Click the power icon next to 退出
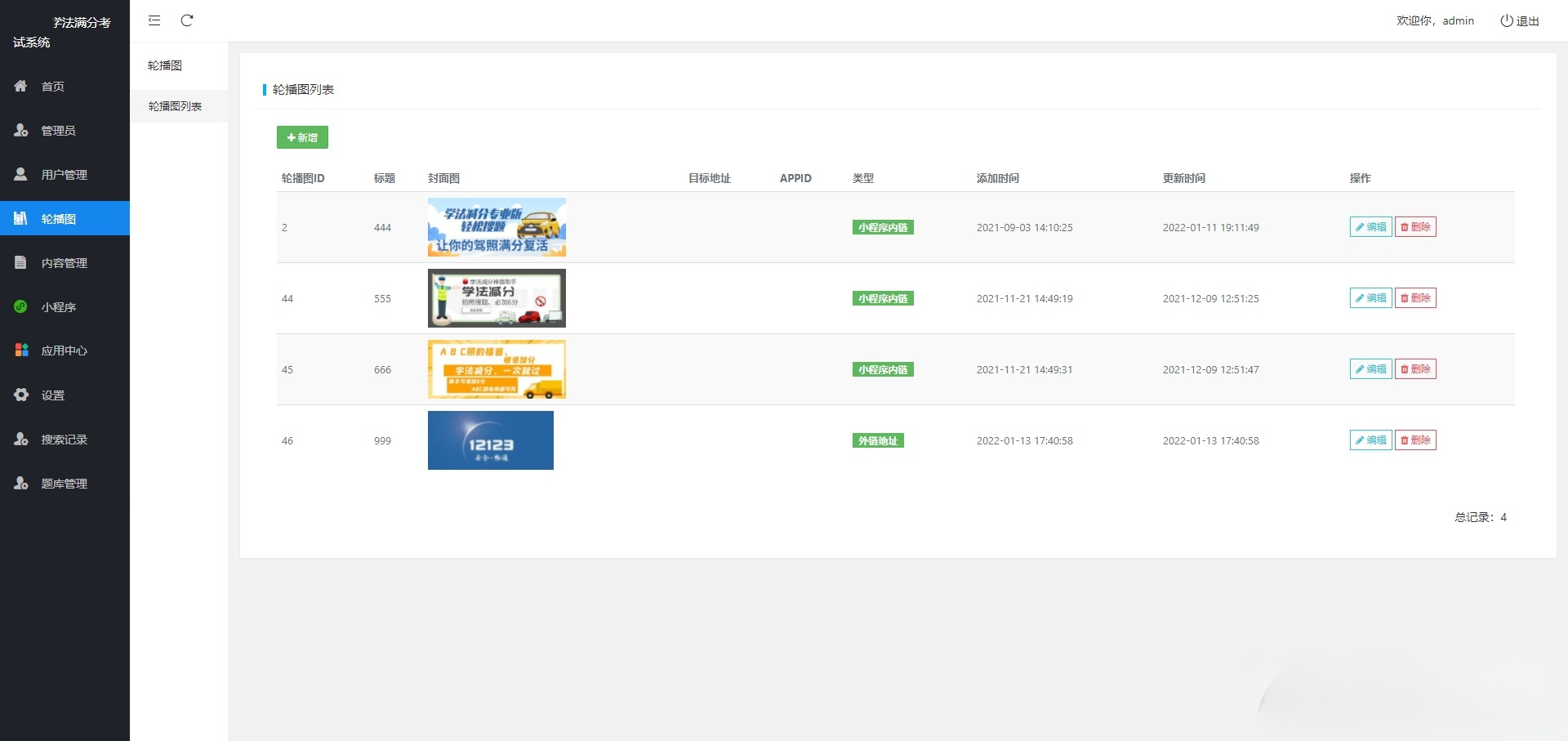1568x741 pixels. click(1505, 20)
